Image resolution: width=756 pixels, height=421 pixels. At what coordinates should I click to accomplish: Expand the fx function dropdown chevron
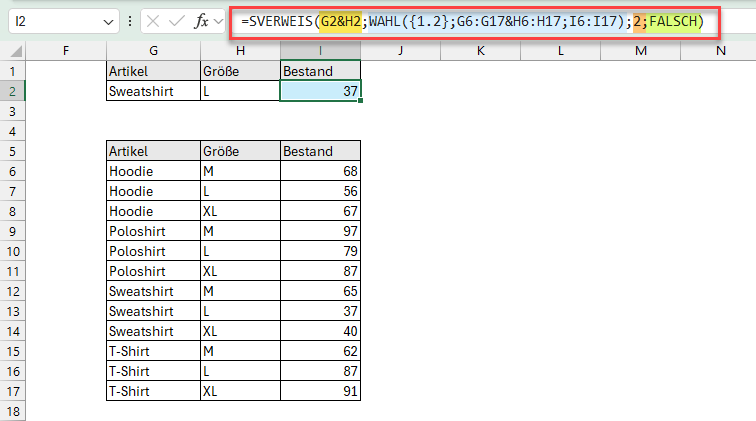tap(219, 21)
